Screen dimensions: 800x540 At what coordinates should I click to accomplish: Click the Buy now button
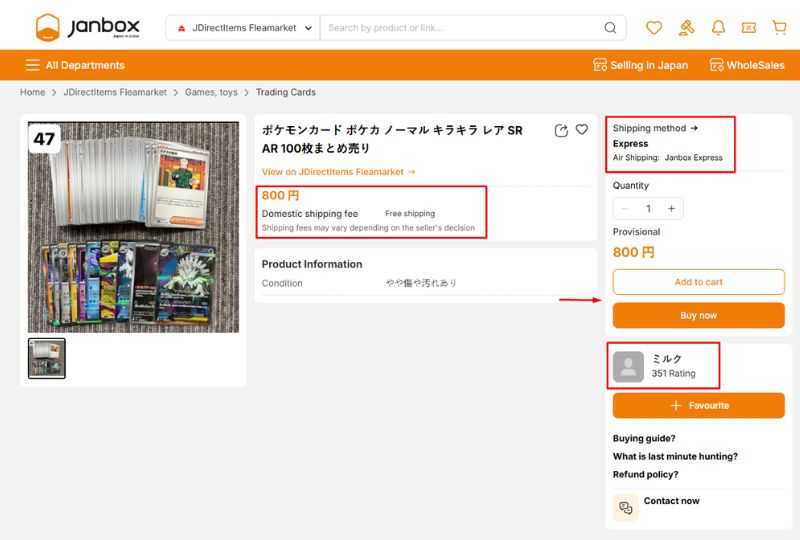pos(698,315)
